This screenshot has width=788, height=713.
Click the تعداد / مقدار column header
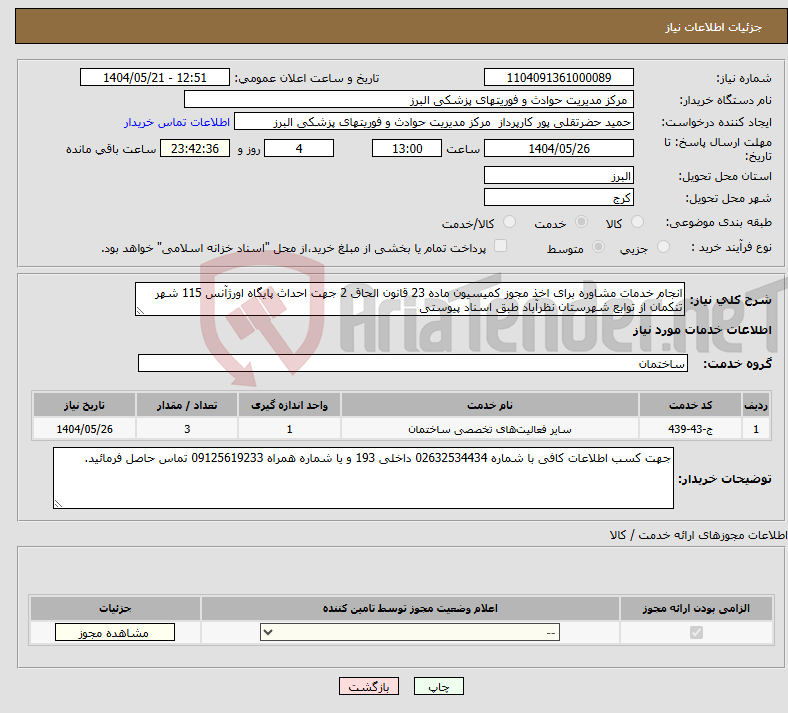tap(187, 405)
